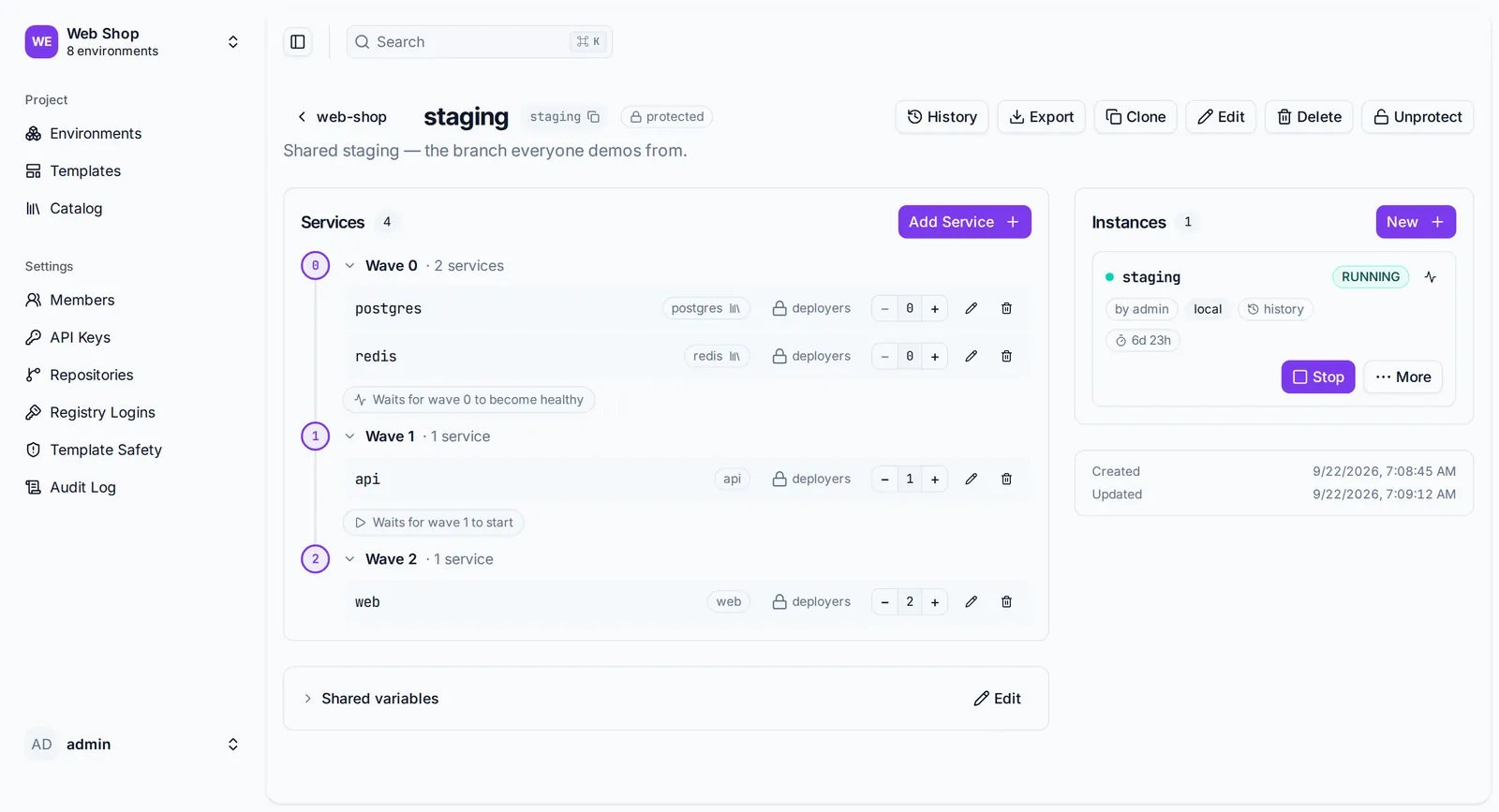Expand the Shared variables section
The image size is (1499, 812).
[x=371, y=699]
